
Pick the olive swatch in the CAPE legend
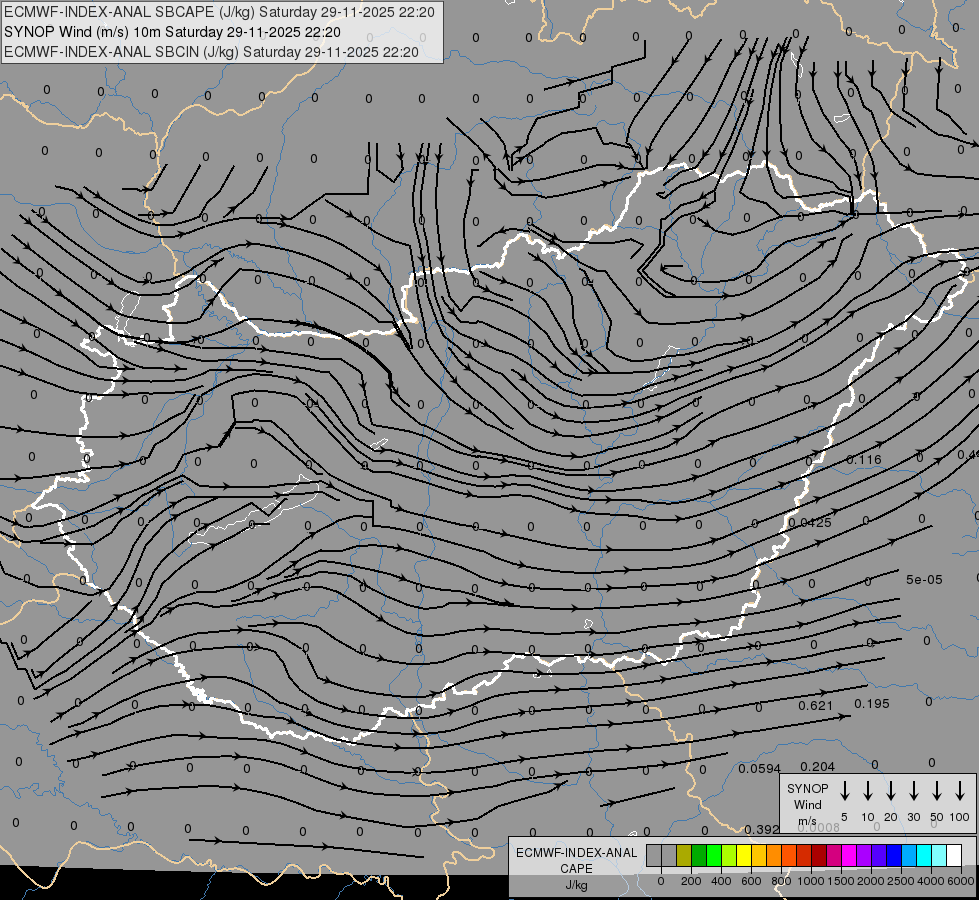pyautogui.click(x=684, y=855)
